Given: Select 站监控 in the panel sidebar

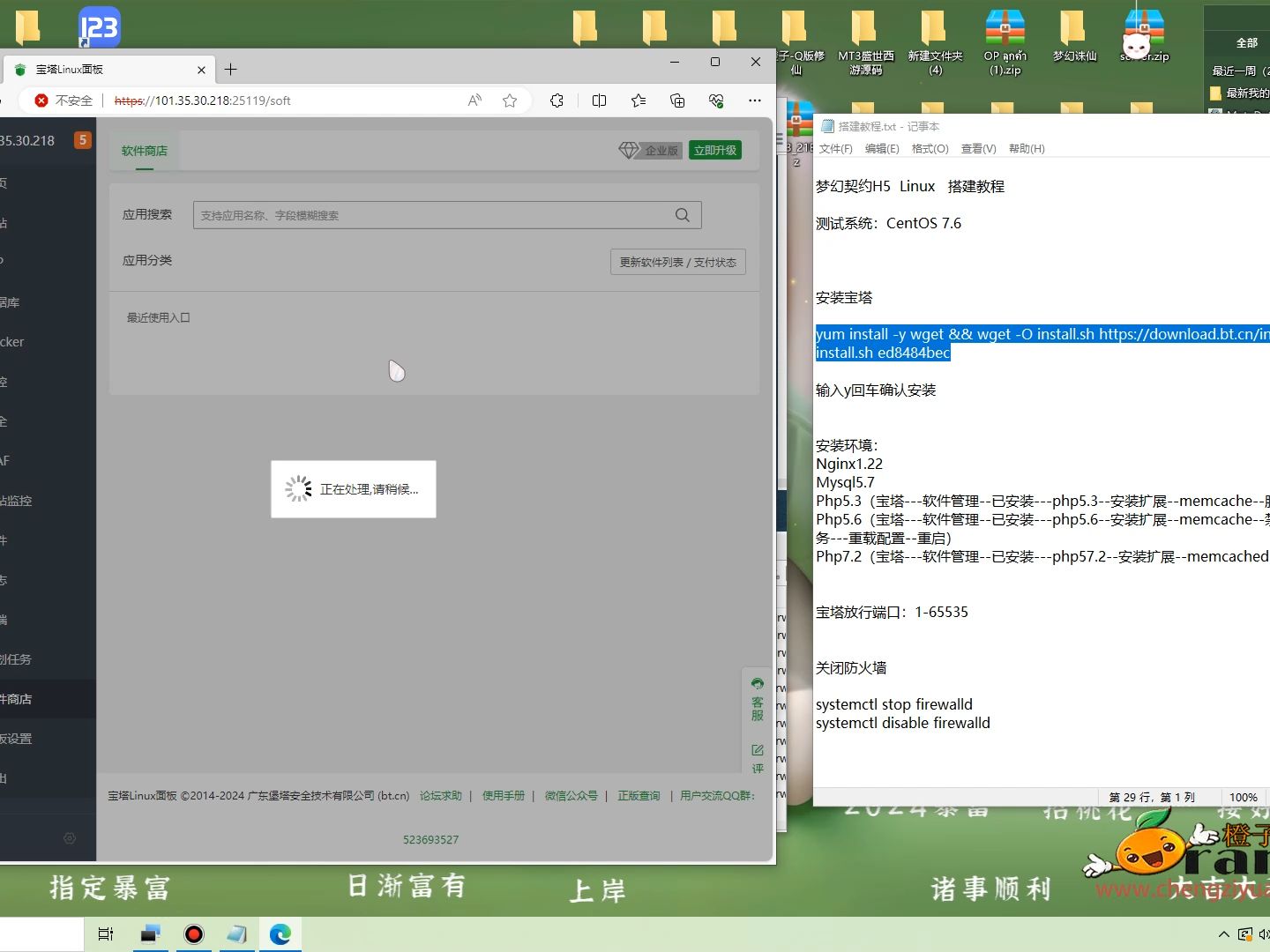Looking at the screenshot, I should point(48,501).
